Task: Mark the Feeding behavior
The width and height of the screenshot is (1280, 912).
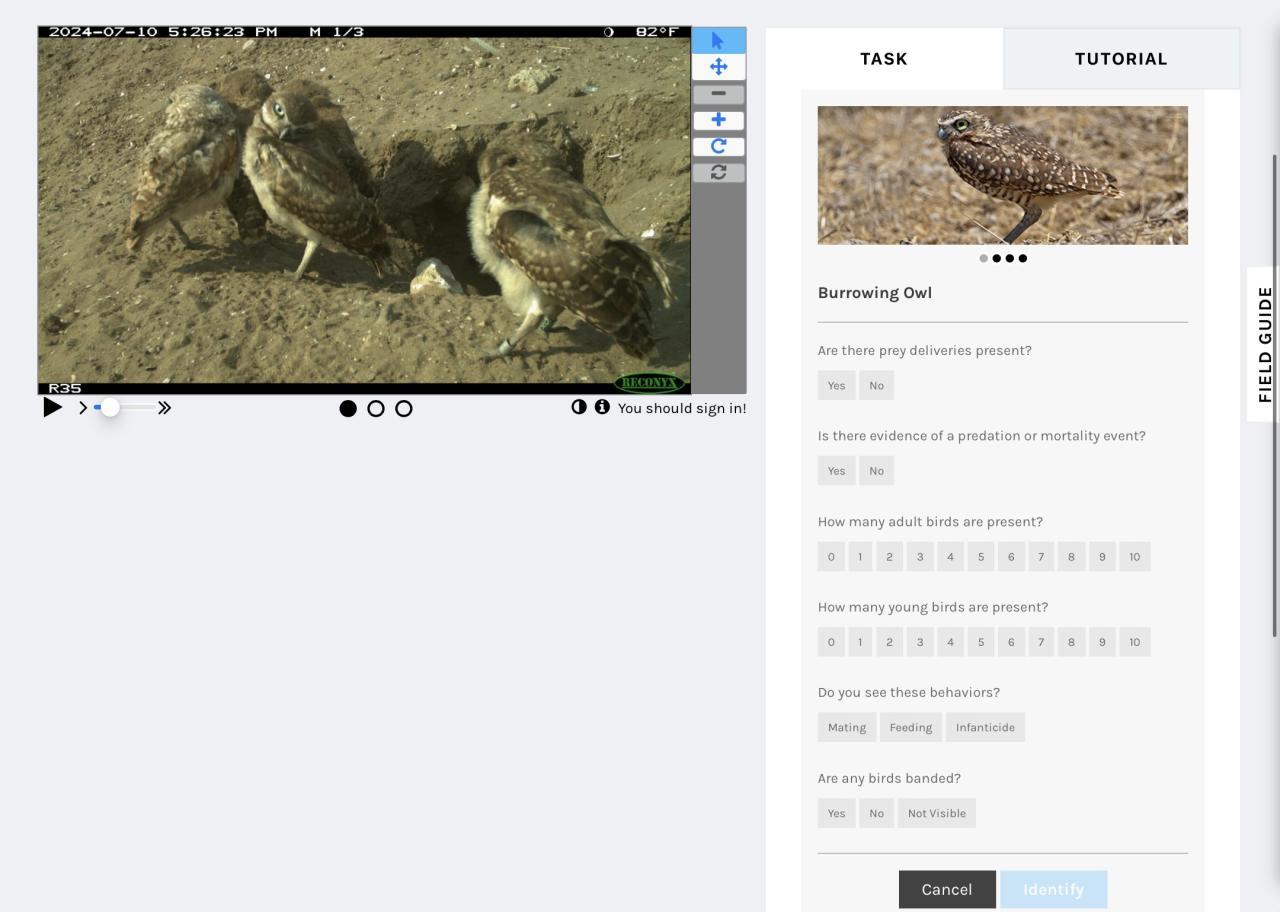Action: point(911,727)
